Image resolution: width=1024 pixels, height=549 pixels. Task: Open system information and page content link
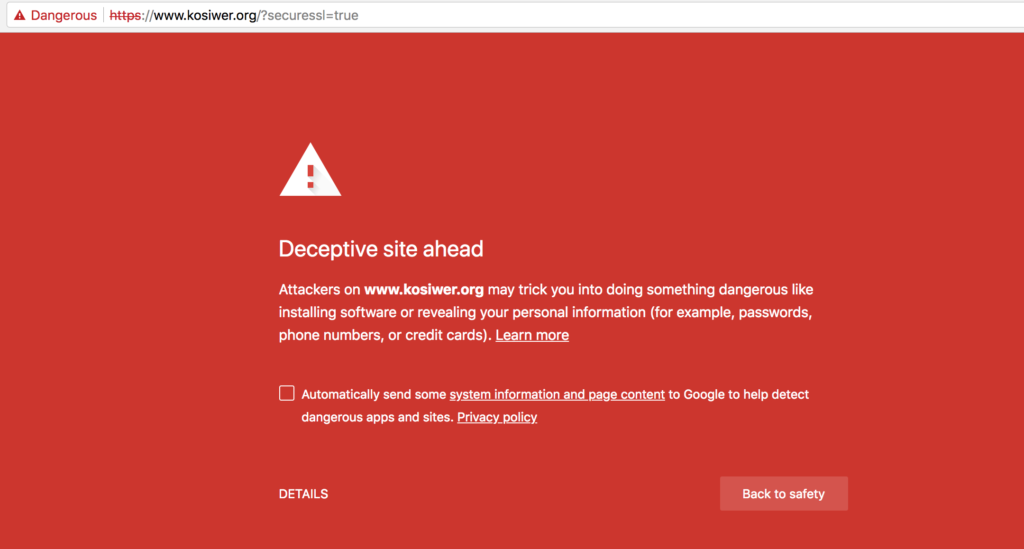pyautogui.click(x=557, y=394)
